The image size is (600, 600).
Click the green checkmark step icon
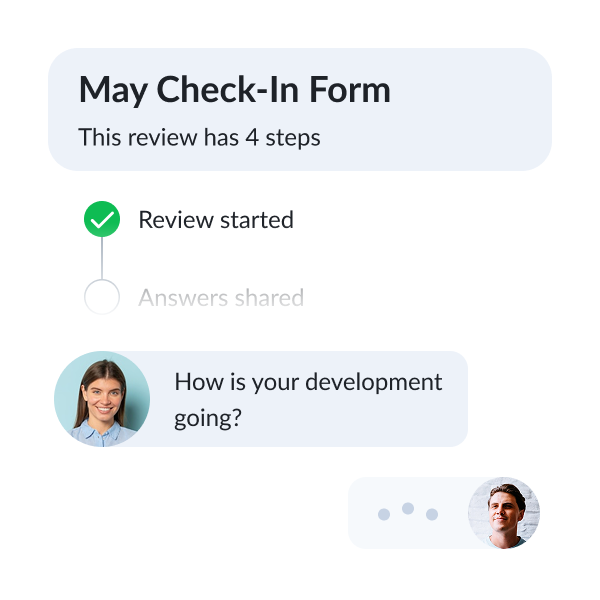[x=102, y=219]
